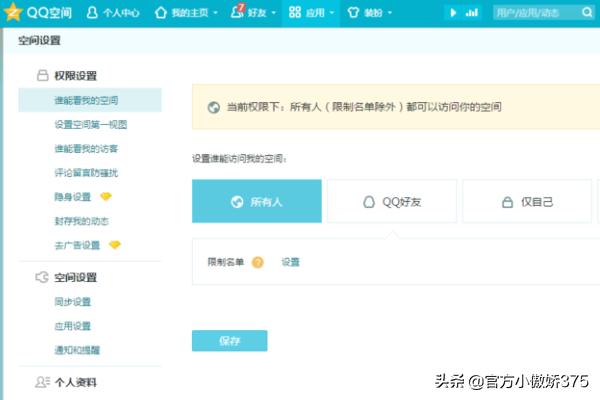Image resolution: width=600 pixels, height=400 pixels.
Task: Click the QQ空间 star logo
Action: tap(12, 13)
